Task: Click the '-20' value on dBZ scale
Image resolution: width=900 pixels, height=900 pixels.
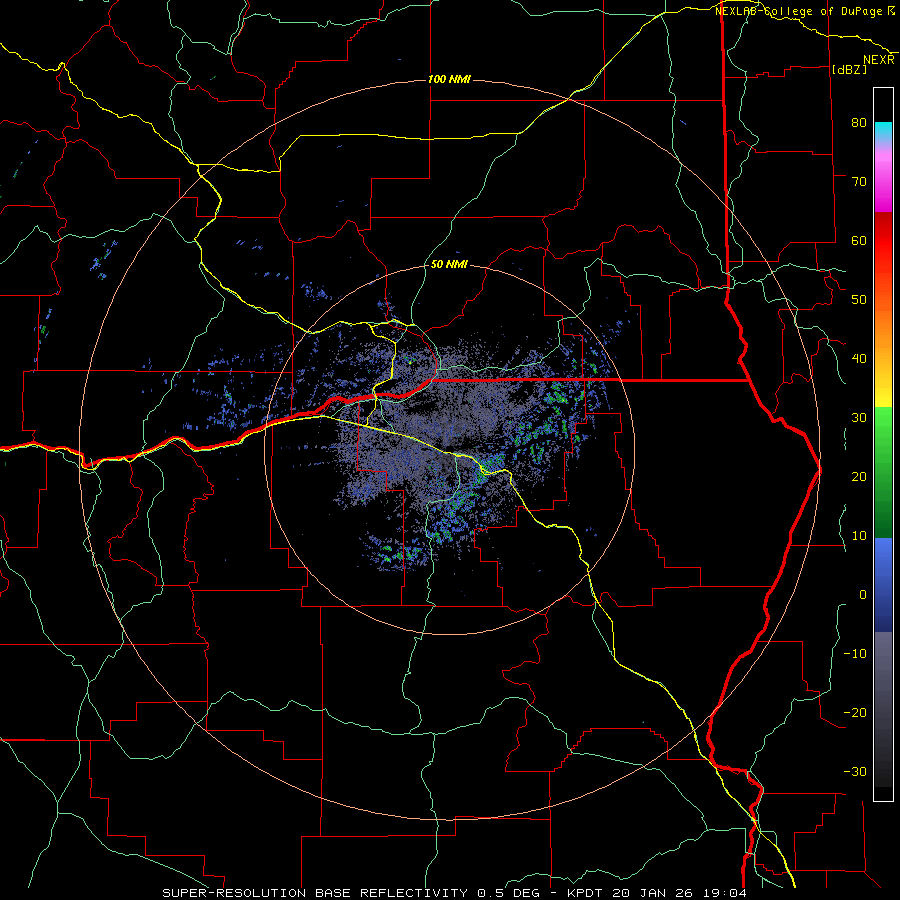Action: (855, 712)
